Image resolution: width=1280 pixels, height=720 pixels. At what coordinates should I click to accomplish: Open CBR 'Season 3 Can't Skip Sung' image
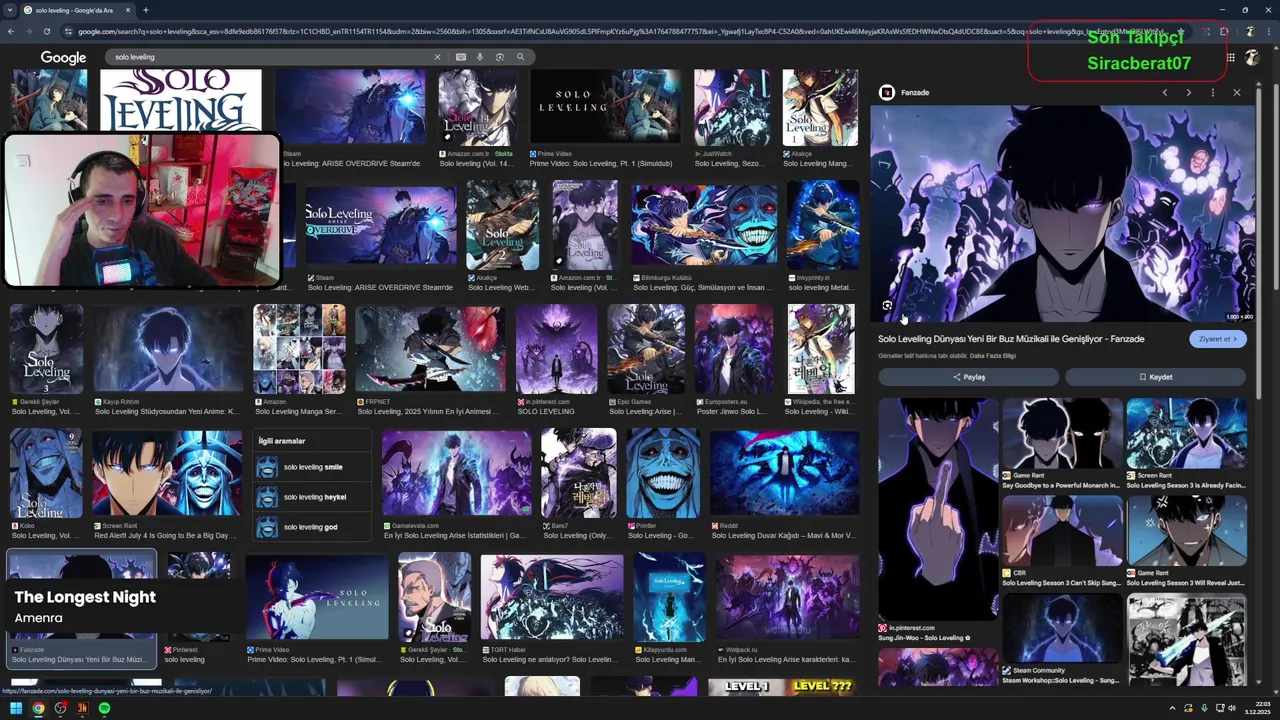pos(1062,531)
